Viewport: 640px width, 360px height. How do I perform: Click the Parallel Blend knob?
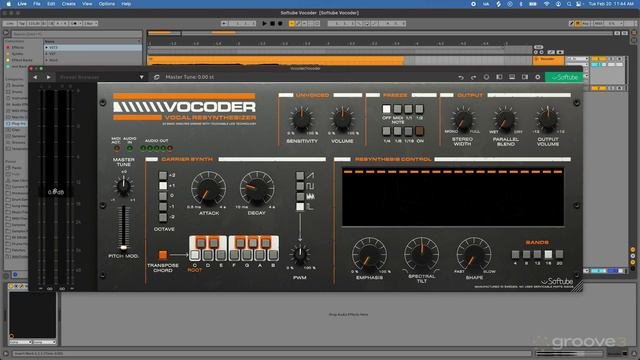pos(505,120)
